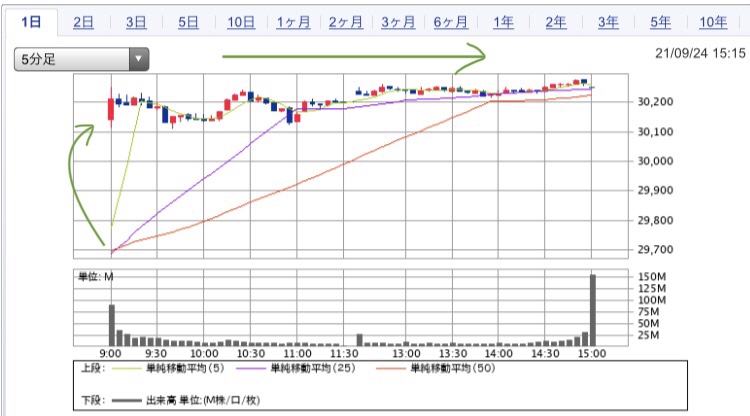Click the first red candlestick at 9:00
This screenshot has height=416, width=750.
pyautogui.click(x=111, y=109)
